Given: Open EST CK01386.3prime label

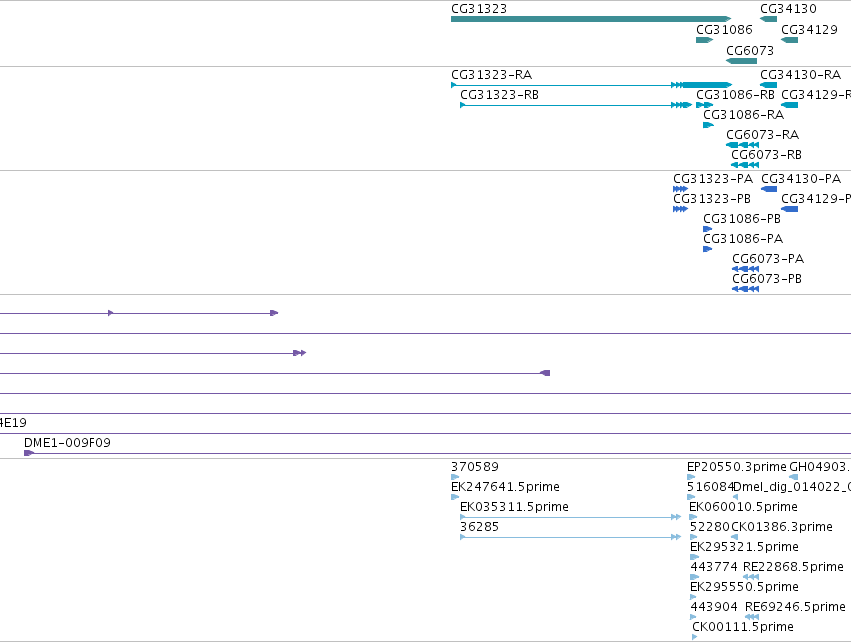Looking at the screenshot, I should tap(782, 527).
